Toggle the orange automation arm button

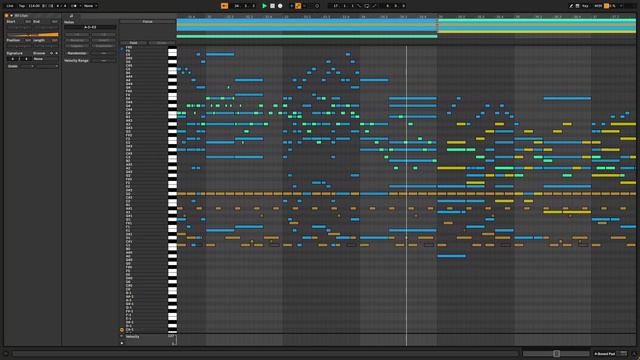point(298,6)
